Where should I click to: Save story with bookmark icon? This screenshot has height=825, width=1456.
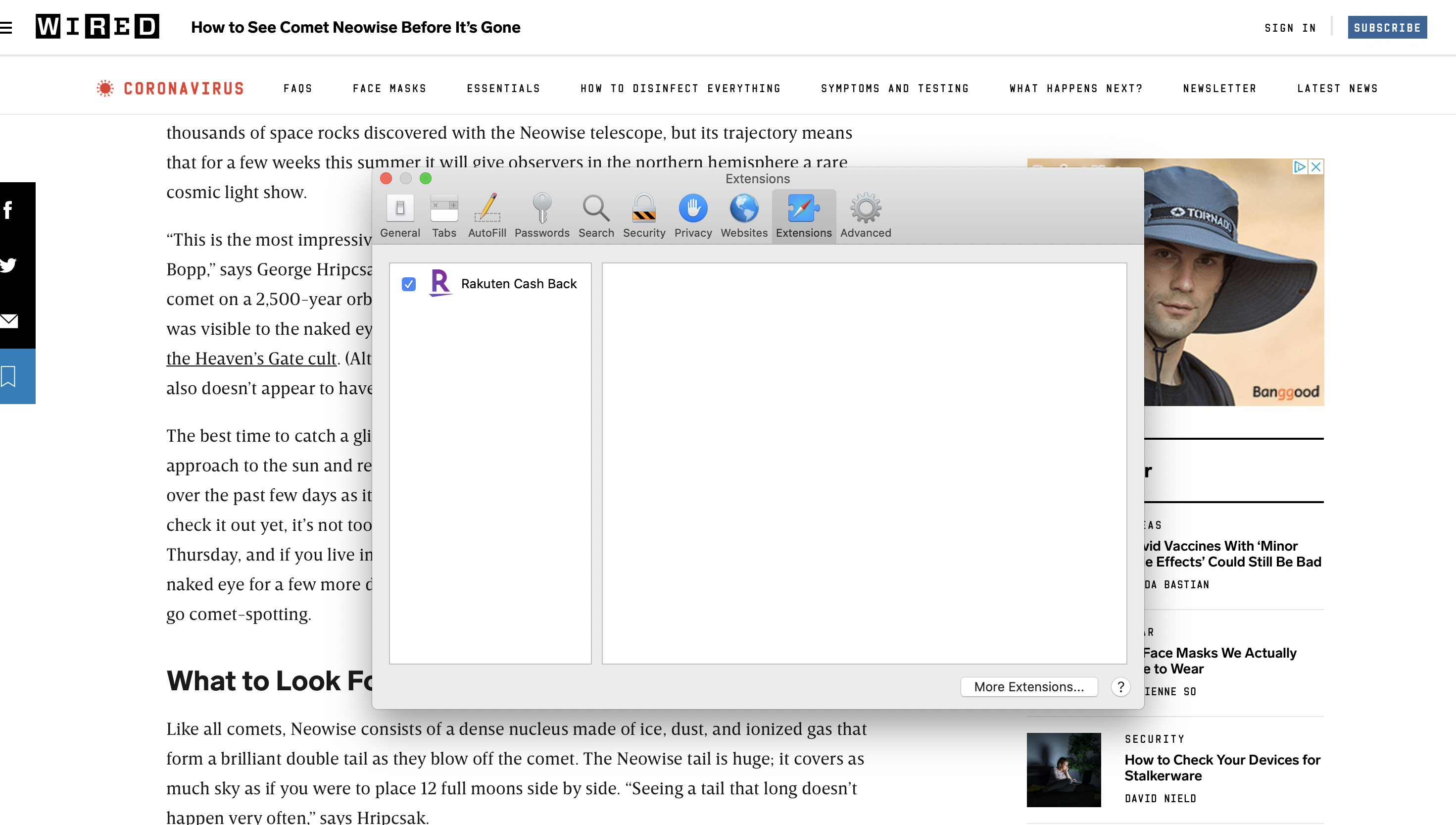(8, 376)
